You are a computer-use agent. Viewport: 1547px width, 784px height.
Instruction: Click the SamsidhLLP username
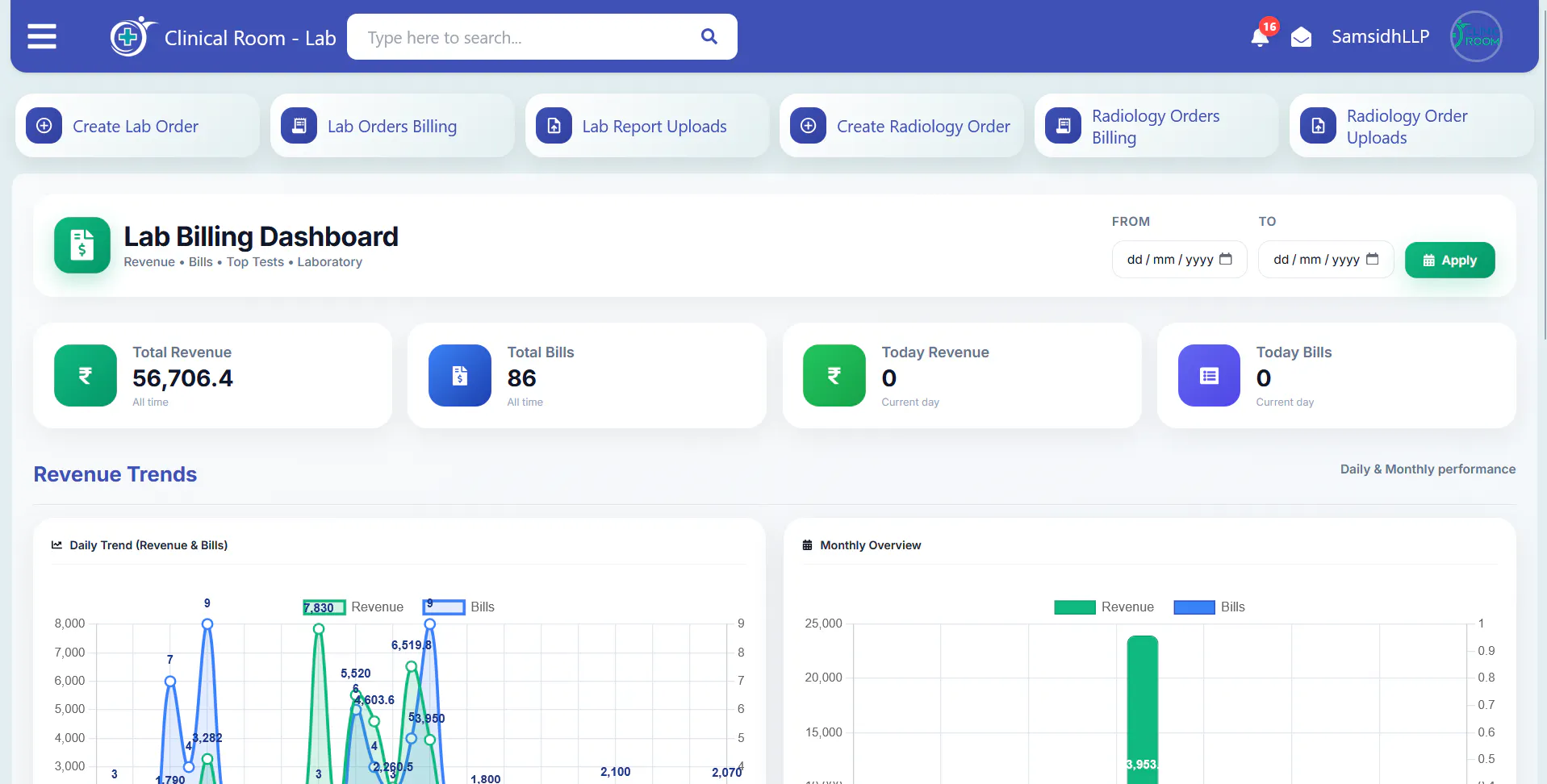coord(1380,36)
